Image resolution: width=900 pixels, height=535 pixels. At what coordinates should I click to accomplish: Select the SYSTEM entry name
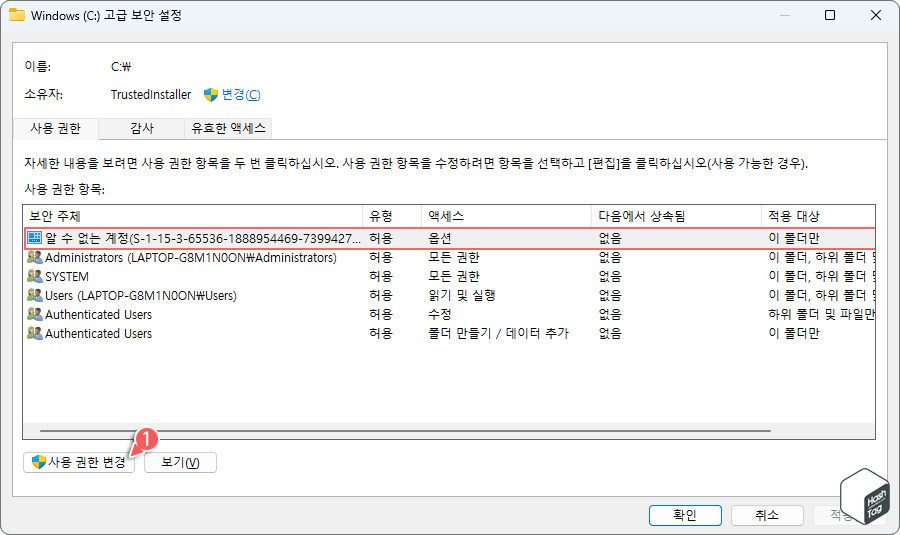click(67, 277)
